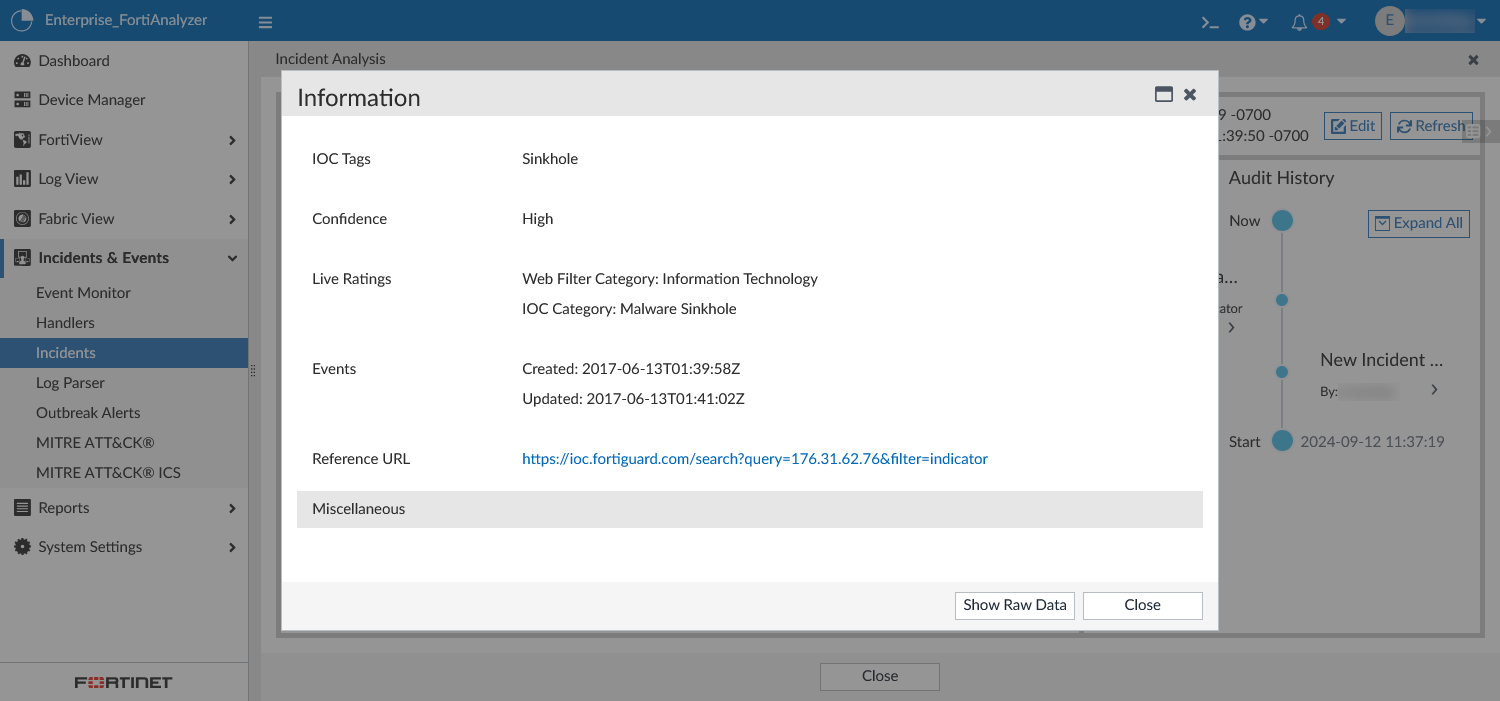Click the bottom Close button behind dialog
Viewport: 1500px width, 701px height.
(879, 676)
